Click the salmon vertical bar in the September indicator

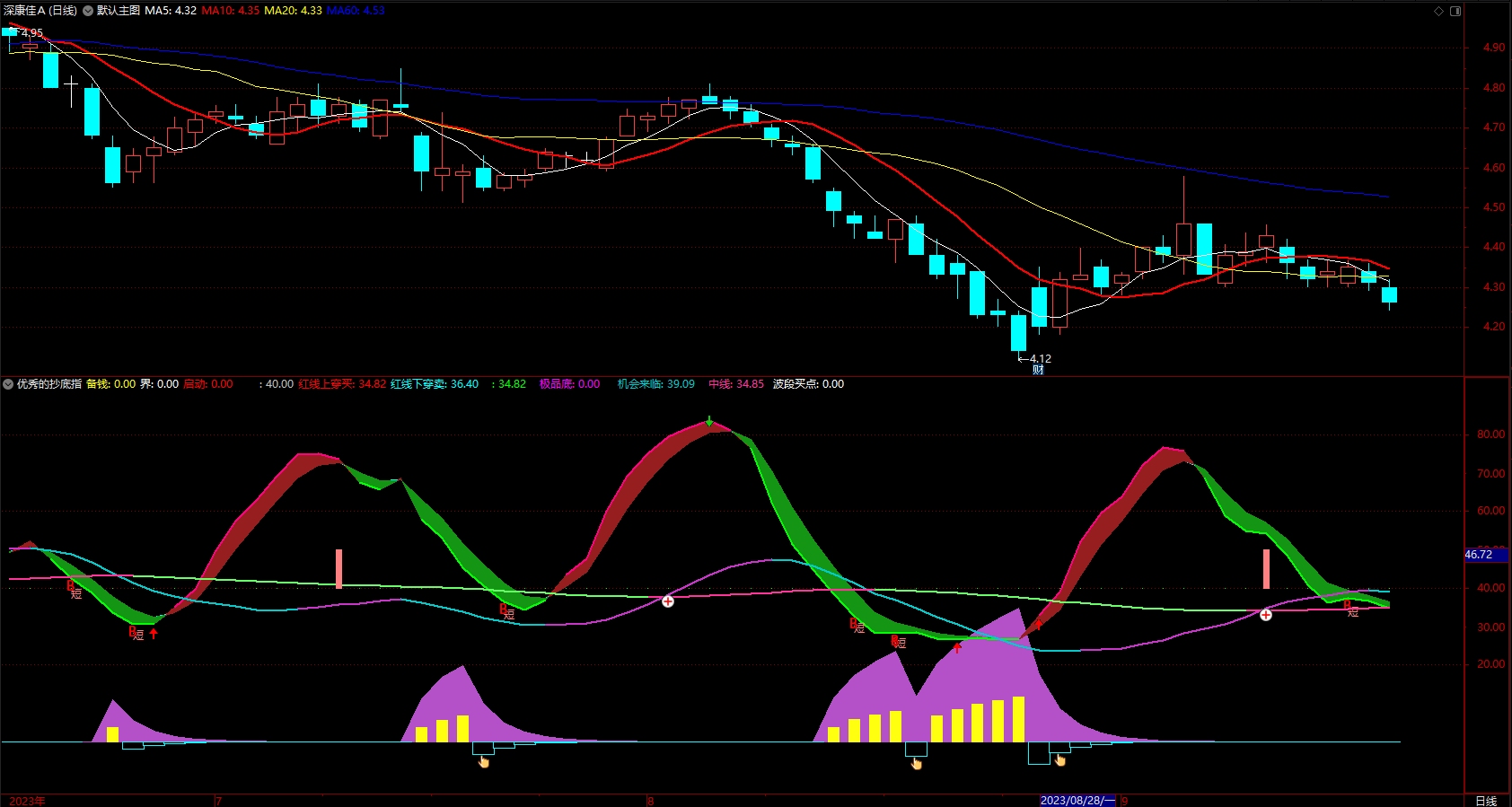click(x=1267, y=569)
